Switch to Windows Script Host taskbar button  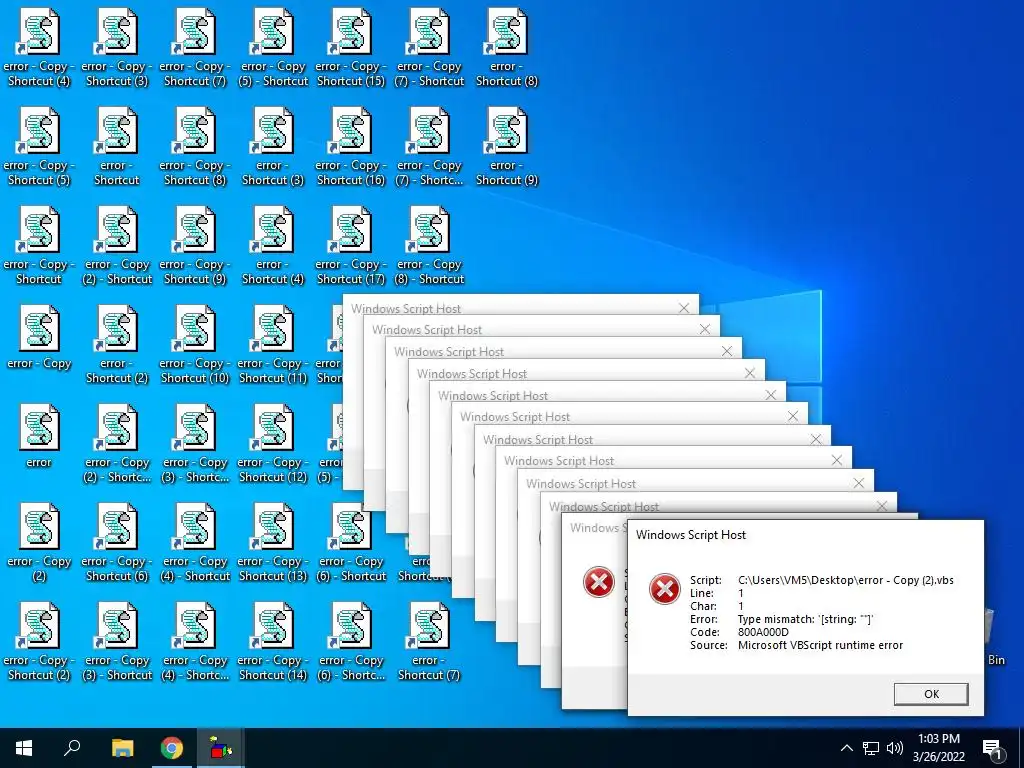coord(221,748)
